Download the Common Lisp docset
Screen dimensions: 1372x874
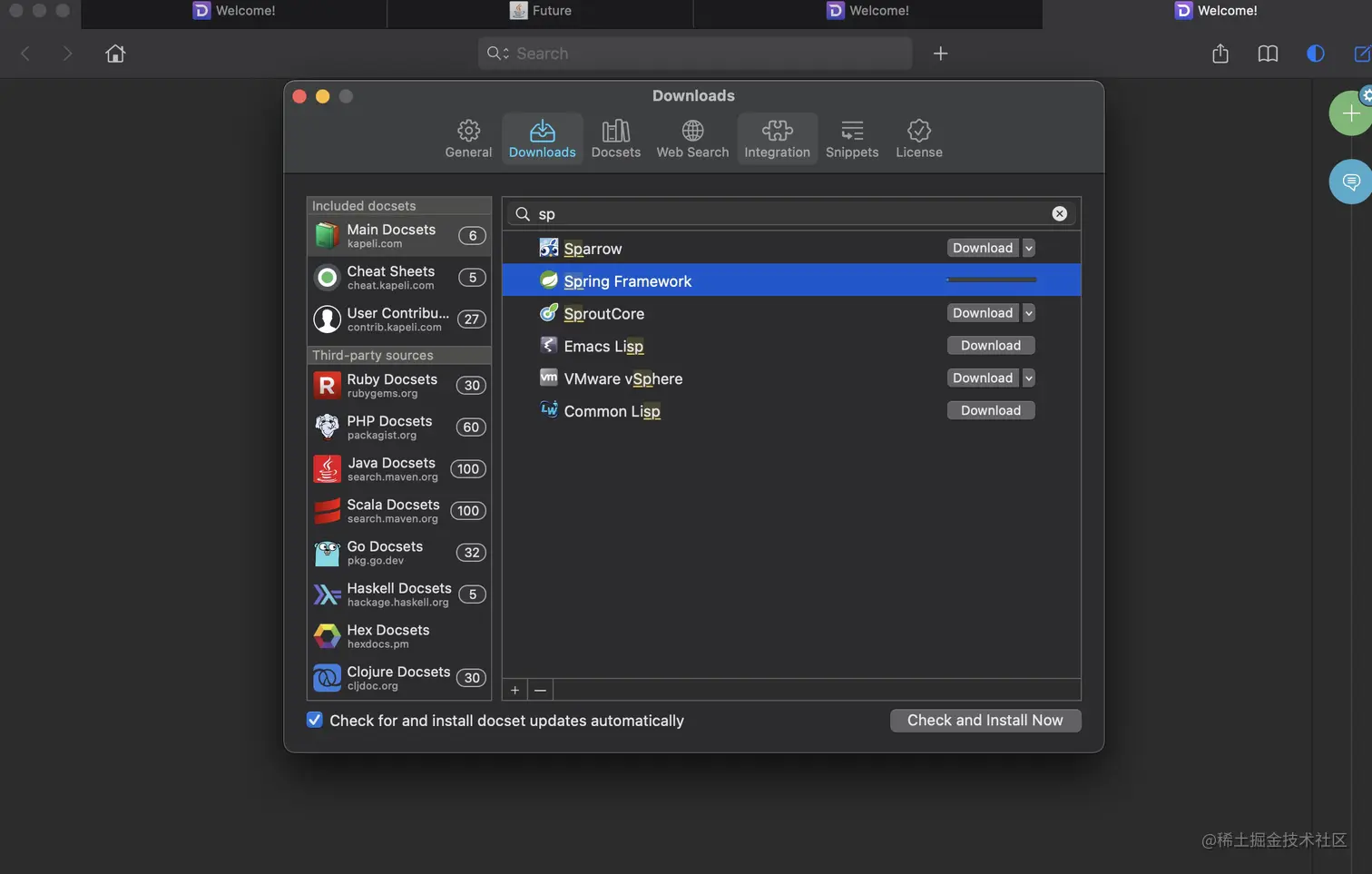coord(991,411)
